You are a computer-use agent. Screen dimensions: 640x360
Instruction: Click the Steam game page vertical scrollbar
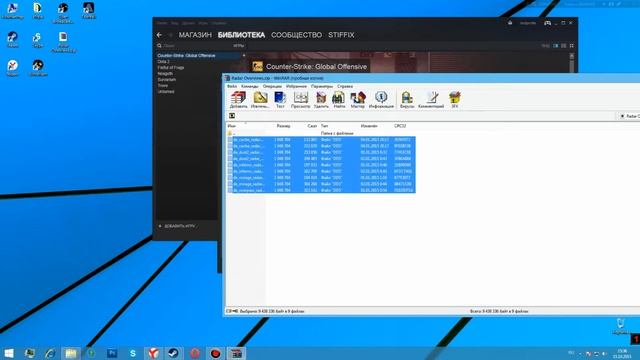pyautogui.click(x=572, y=62)
